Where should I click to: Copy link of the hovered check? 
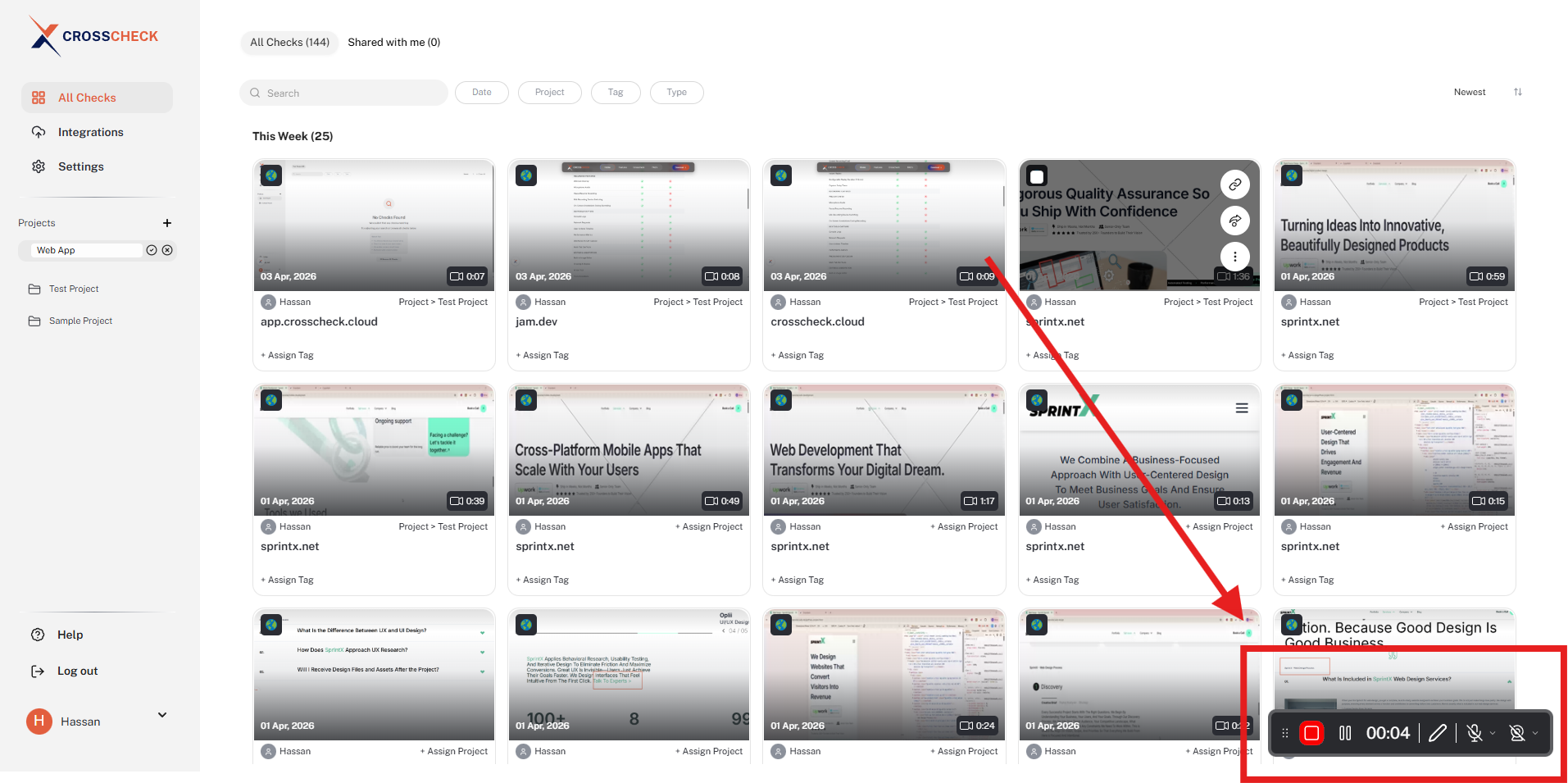click(x=1234, y=184)
